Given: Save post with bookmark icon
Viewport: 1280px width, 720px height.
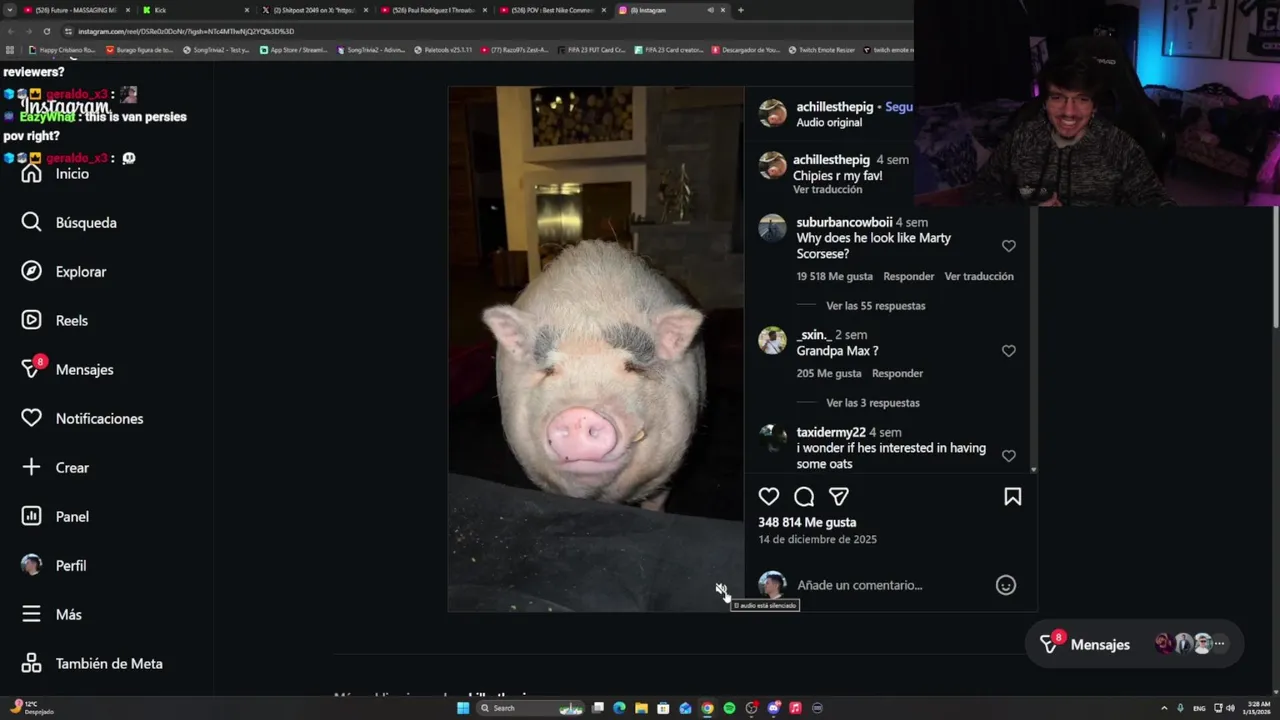Looking at the screenshot, I should pyautogui.click(x=1012, y=497).
